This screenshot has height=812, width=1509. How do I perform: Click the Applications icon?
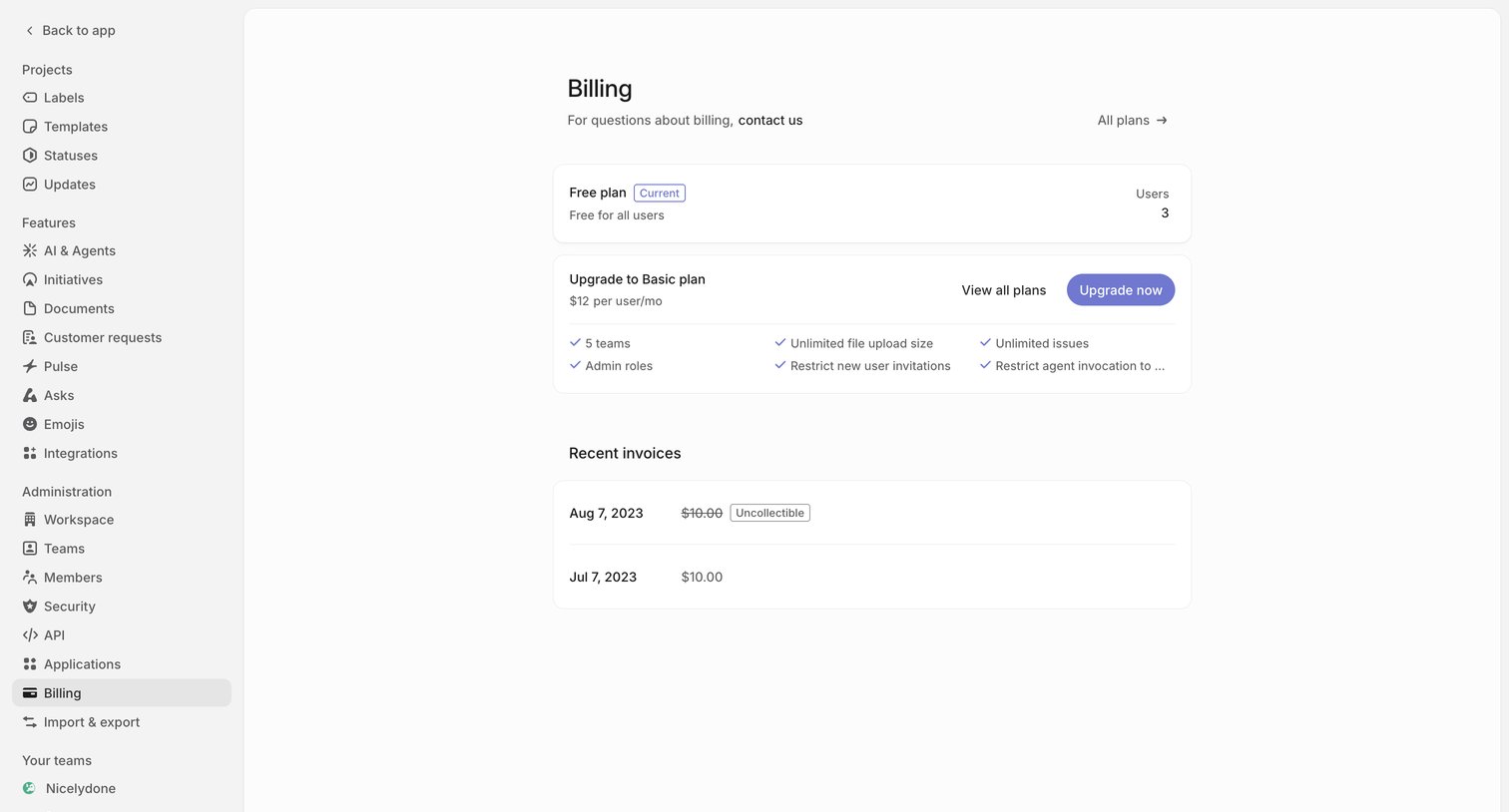pos(30,664)
